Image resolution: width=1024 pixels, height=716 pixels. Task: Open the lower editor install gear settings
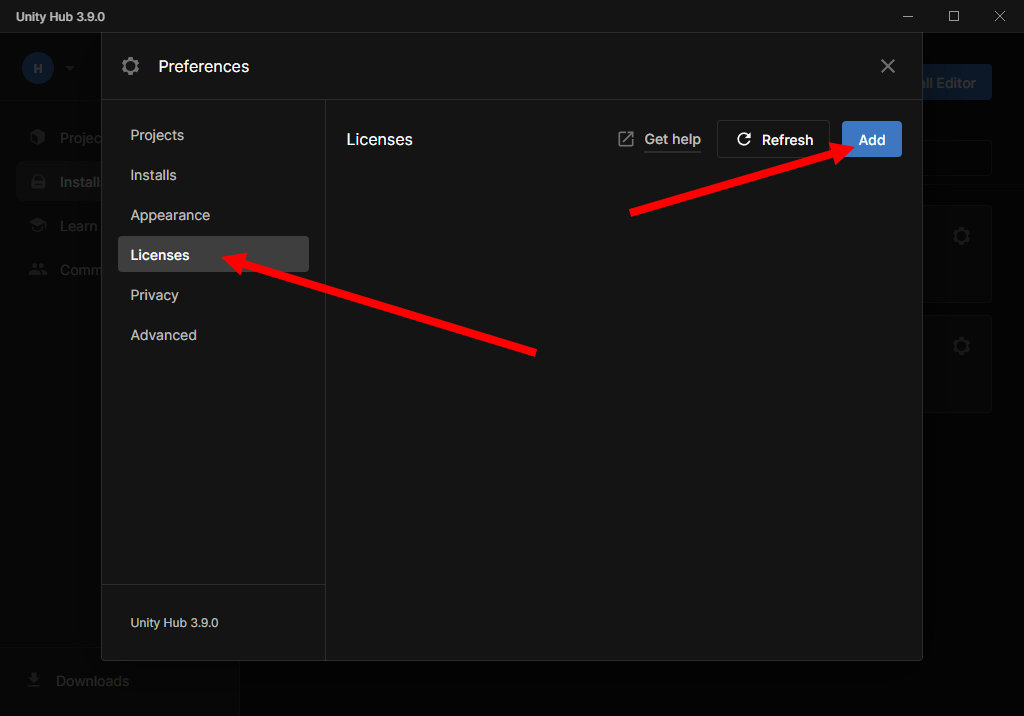point(961,346)
